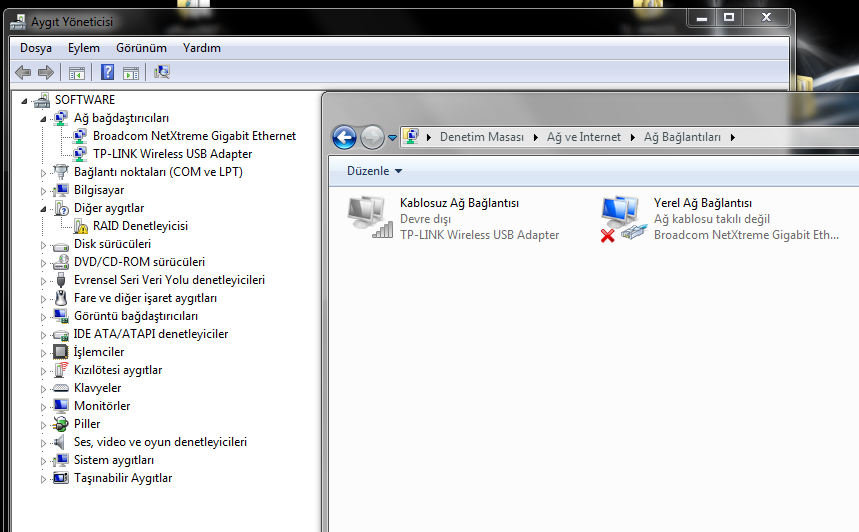859x532 pixels.
Task: Open the Help toolbar icon with question mark
Action: (x=108, y=72)
